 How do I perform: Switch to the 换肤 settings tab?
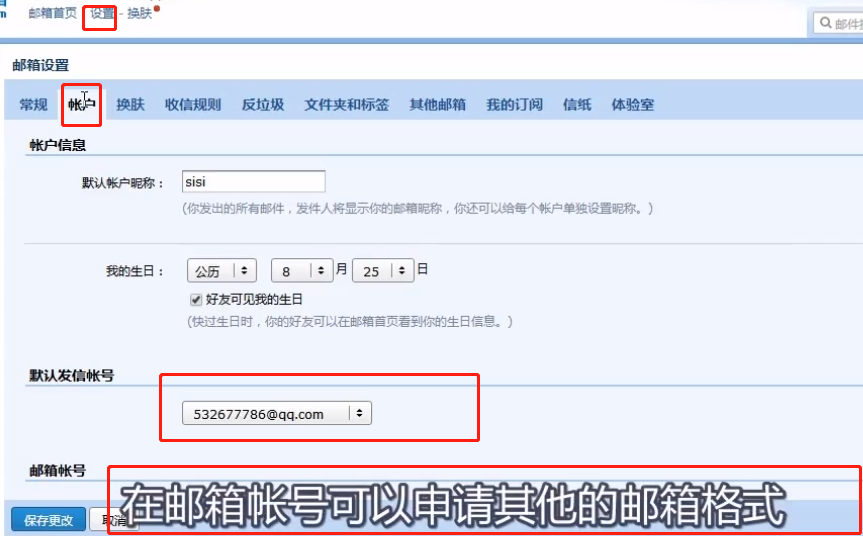(x=130, y=105)
